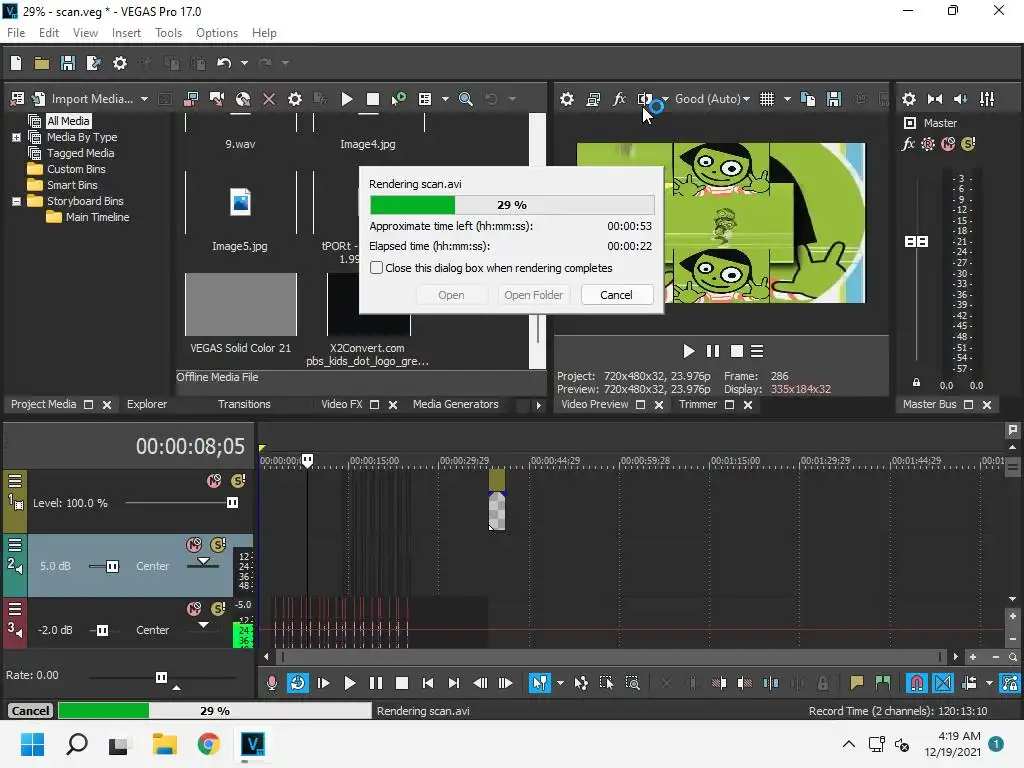Image resolution: width=1024 pixels, height=768 pixels.
Task: Collapse Storyboard Bins tree node
Action: (16, 201)
